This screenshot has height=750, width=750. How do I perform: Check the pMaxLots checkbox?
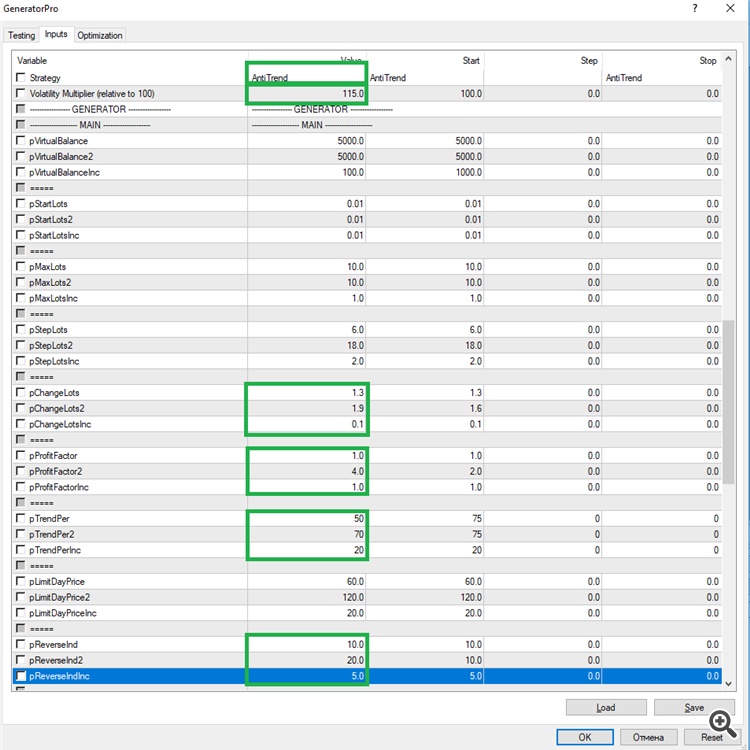point(21,266)
